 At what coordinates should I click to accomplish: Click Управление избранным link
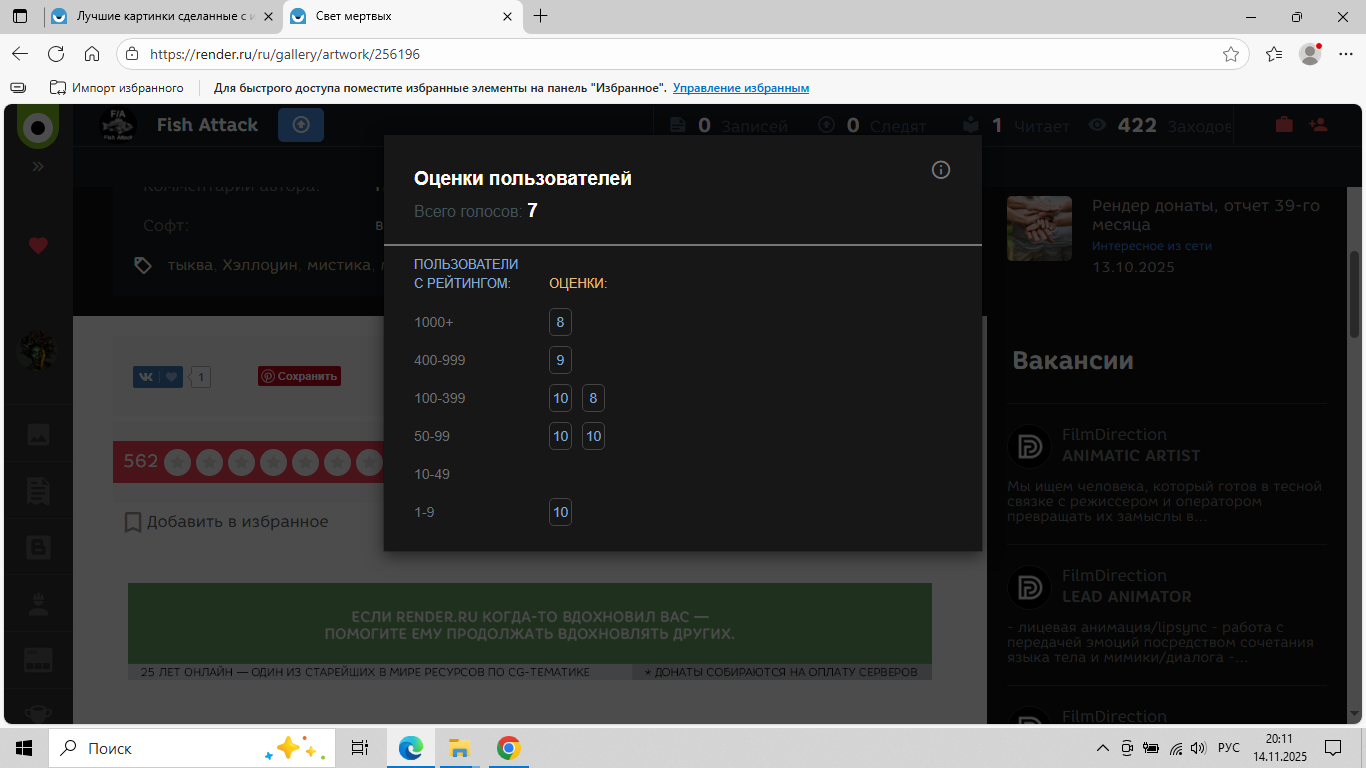[740, 88]
